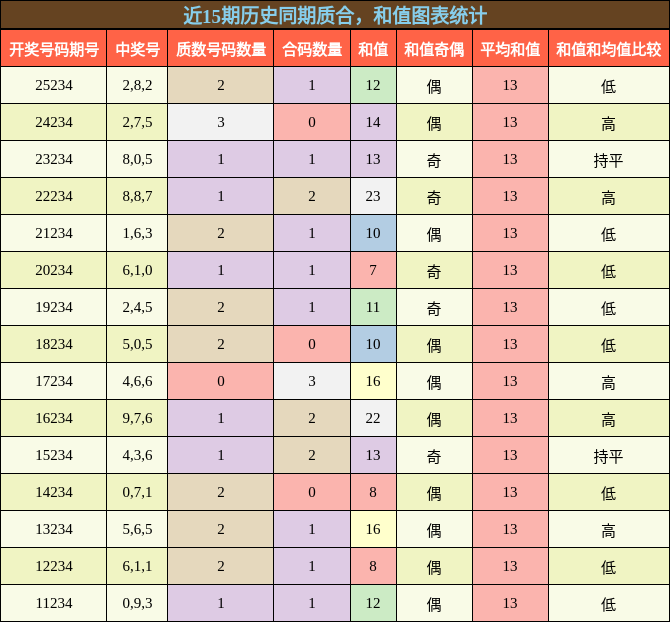Select the 质数号码数量 column header
This screenshot has width=670, height=622.
pos(220,48)
